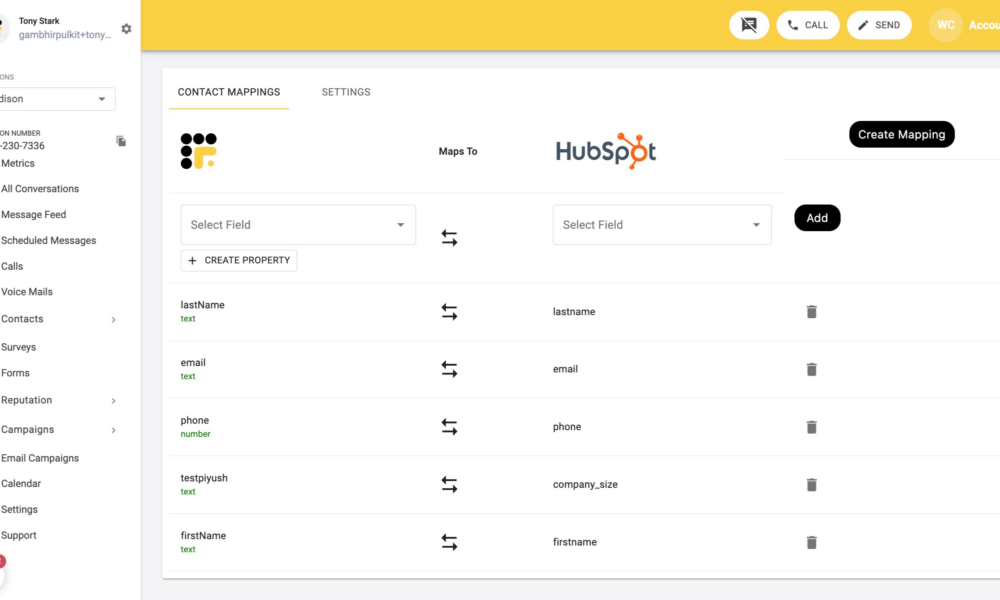Viewport: 1000px width, 600px height.
Task: Open Message Feed
Action: [33, 215]
